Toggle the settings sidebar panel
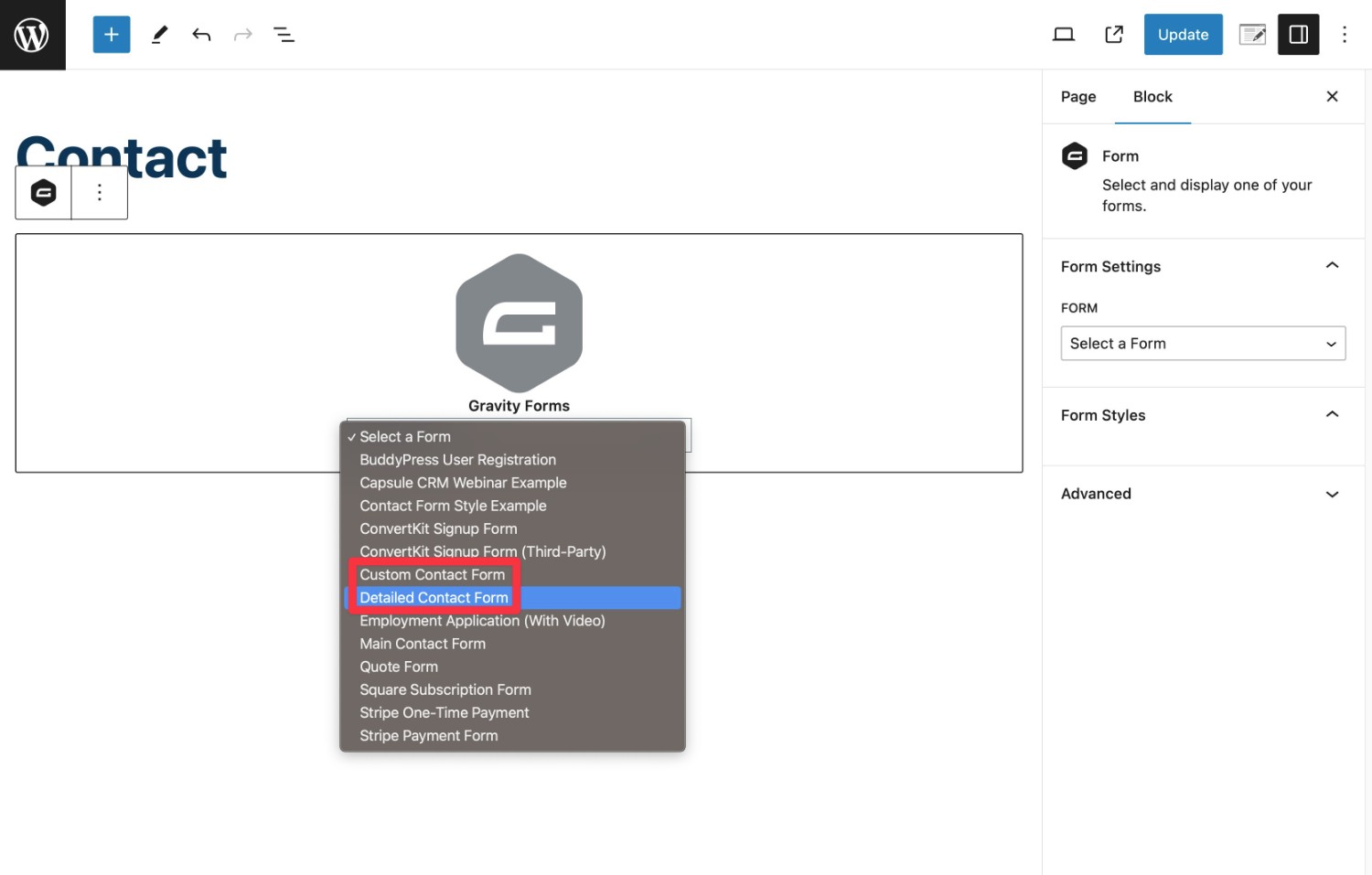The image size is (1372, 875). 1298,35
